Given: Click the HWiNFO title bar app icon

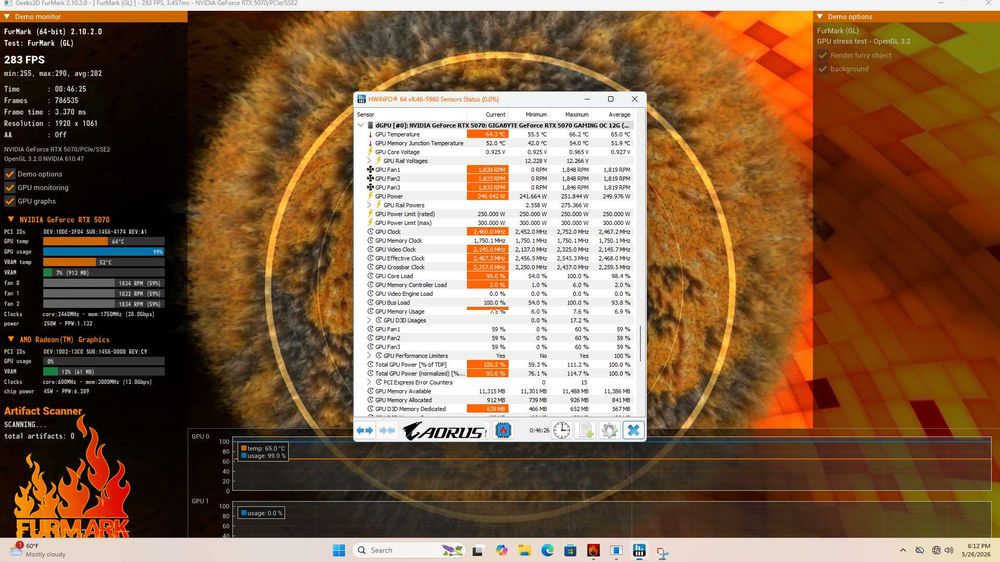Looking at the screenshot, I should click(362, 99).
